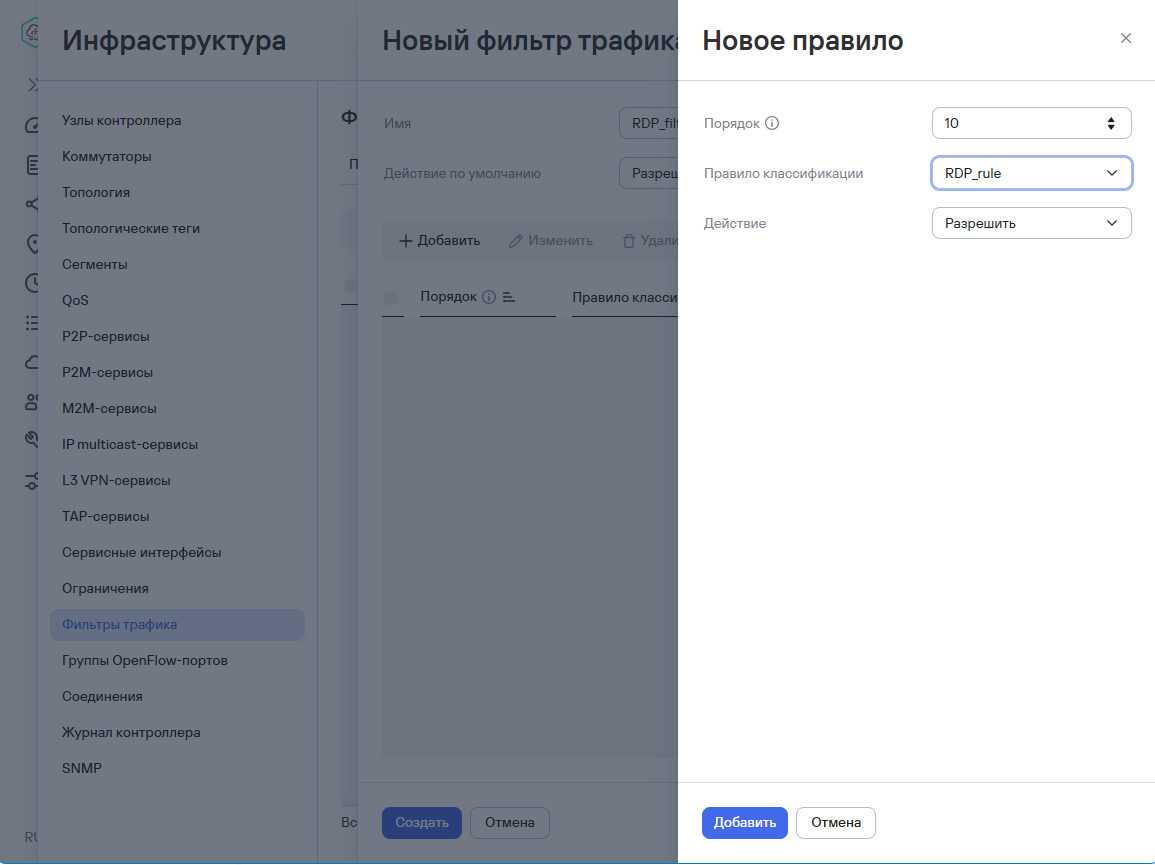Open P2M-сервисы in the sidebar
Image resolution: width=1155 pixels, height=865 pixels.
[108, 373]
